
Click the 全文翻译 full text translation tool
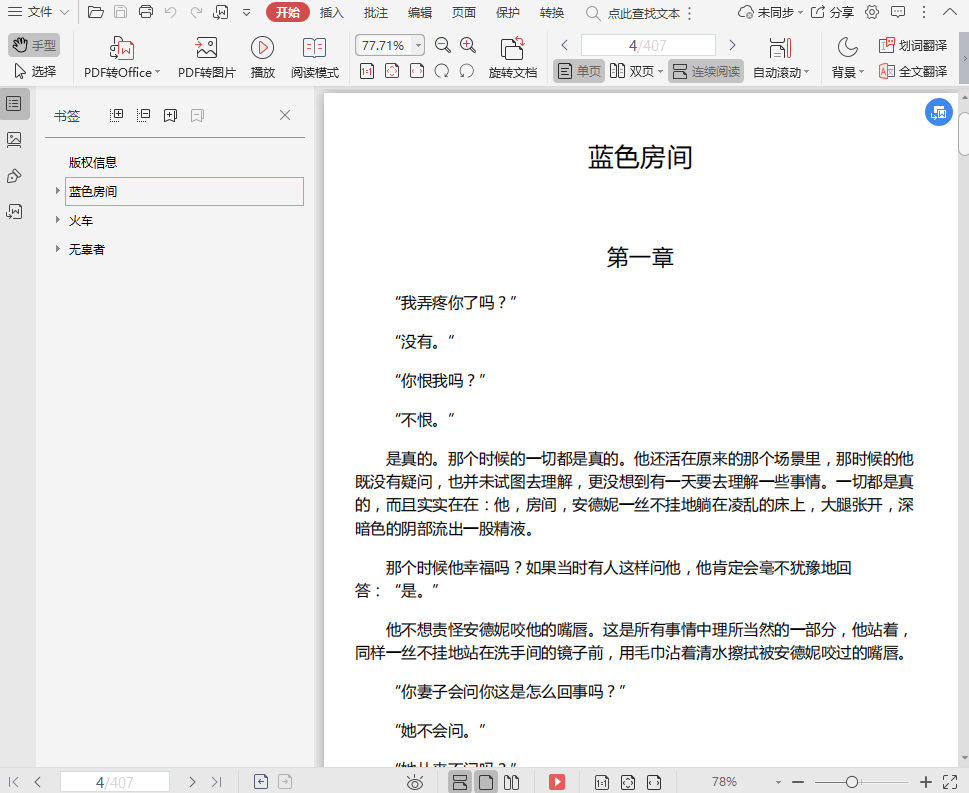[913, 71]
